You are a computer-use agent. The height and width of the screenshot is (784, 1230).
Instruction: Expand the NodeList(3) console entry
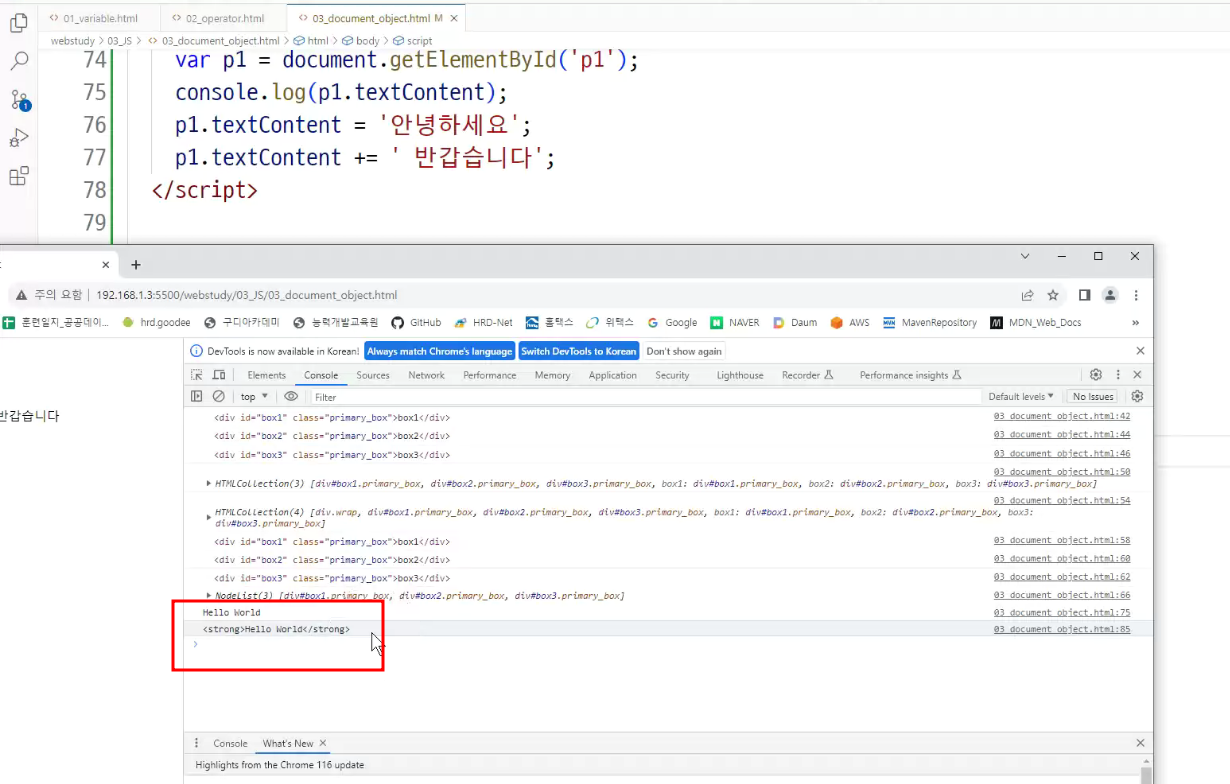pos(208,596)
